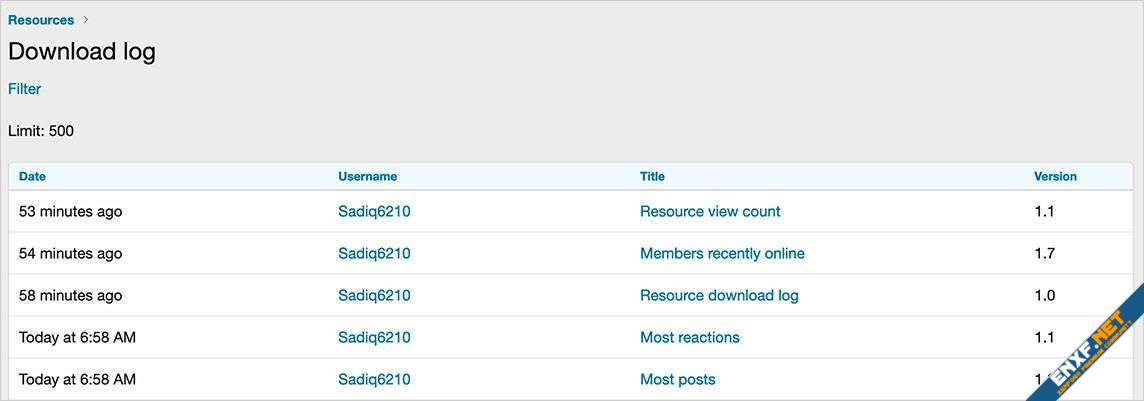Select Sadiq6210 in Resource download log row
Screen dimensions: 1144x401
(x=374, y=296)
